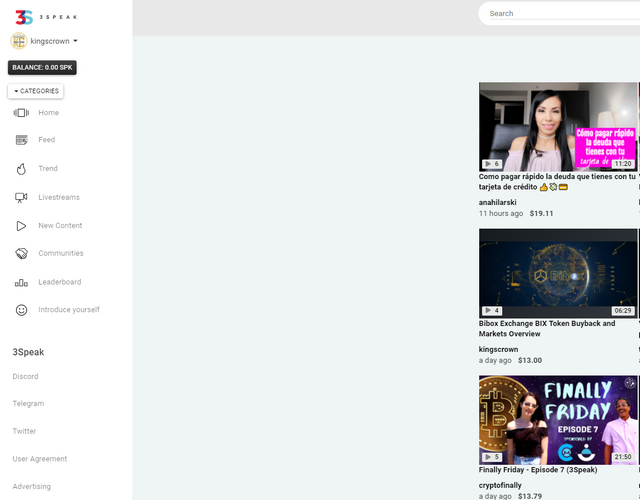Click the Livestreams camera icon
Viewport: 640px width, 500px height.
point(21,198)
